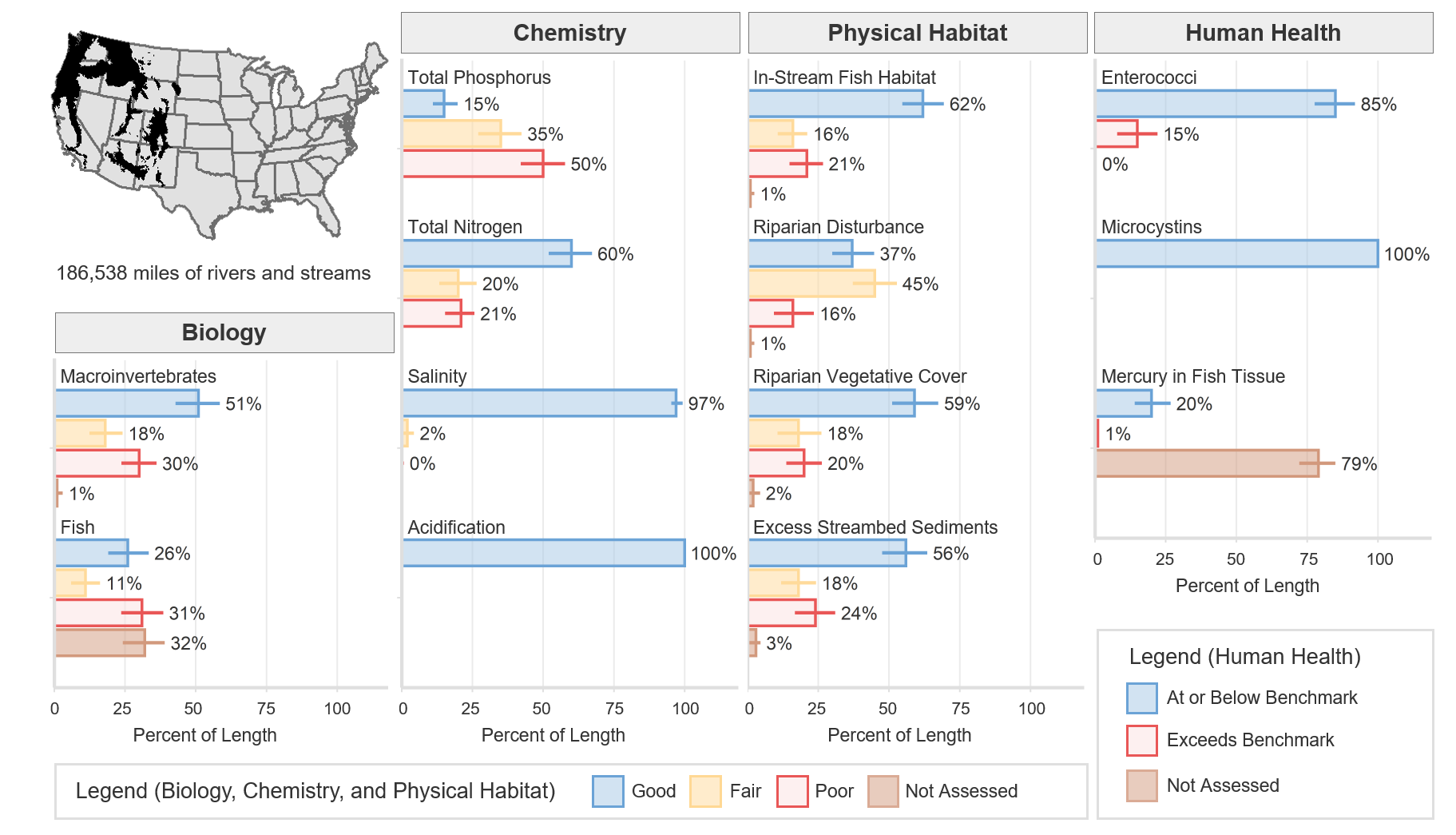Click the Mercury in Fish Tissue 79% bar
The image size is (1456, 835).
tap(1206, 463)
